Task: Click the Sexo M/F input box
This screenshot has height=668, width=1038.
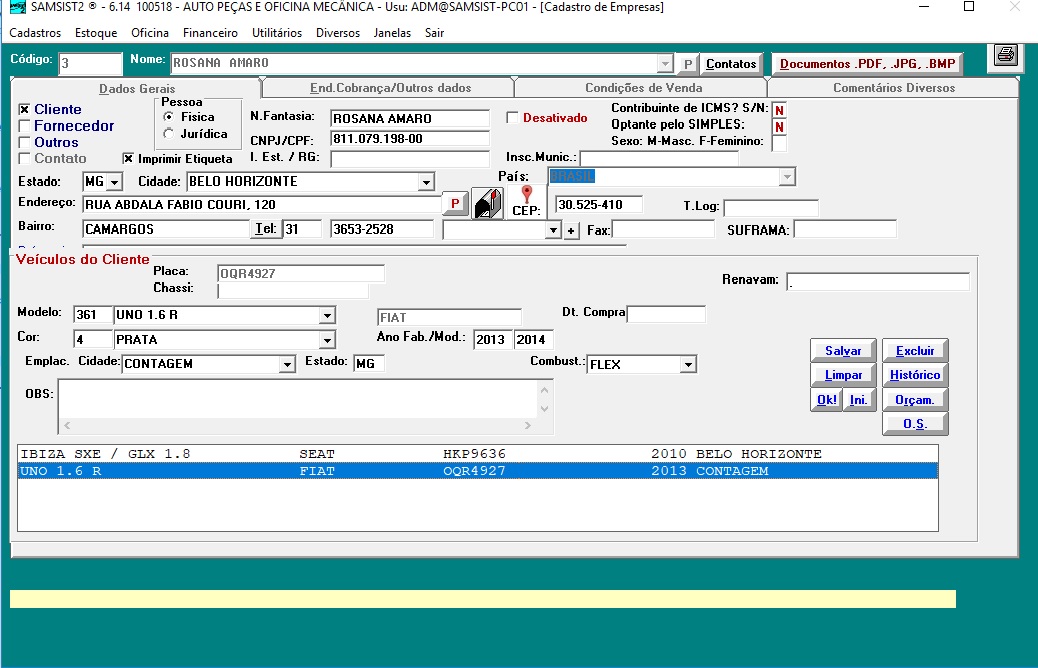Action: click(x=779, y=143)
